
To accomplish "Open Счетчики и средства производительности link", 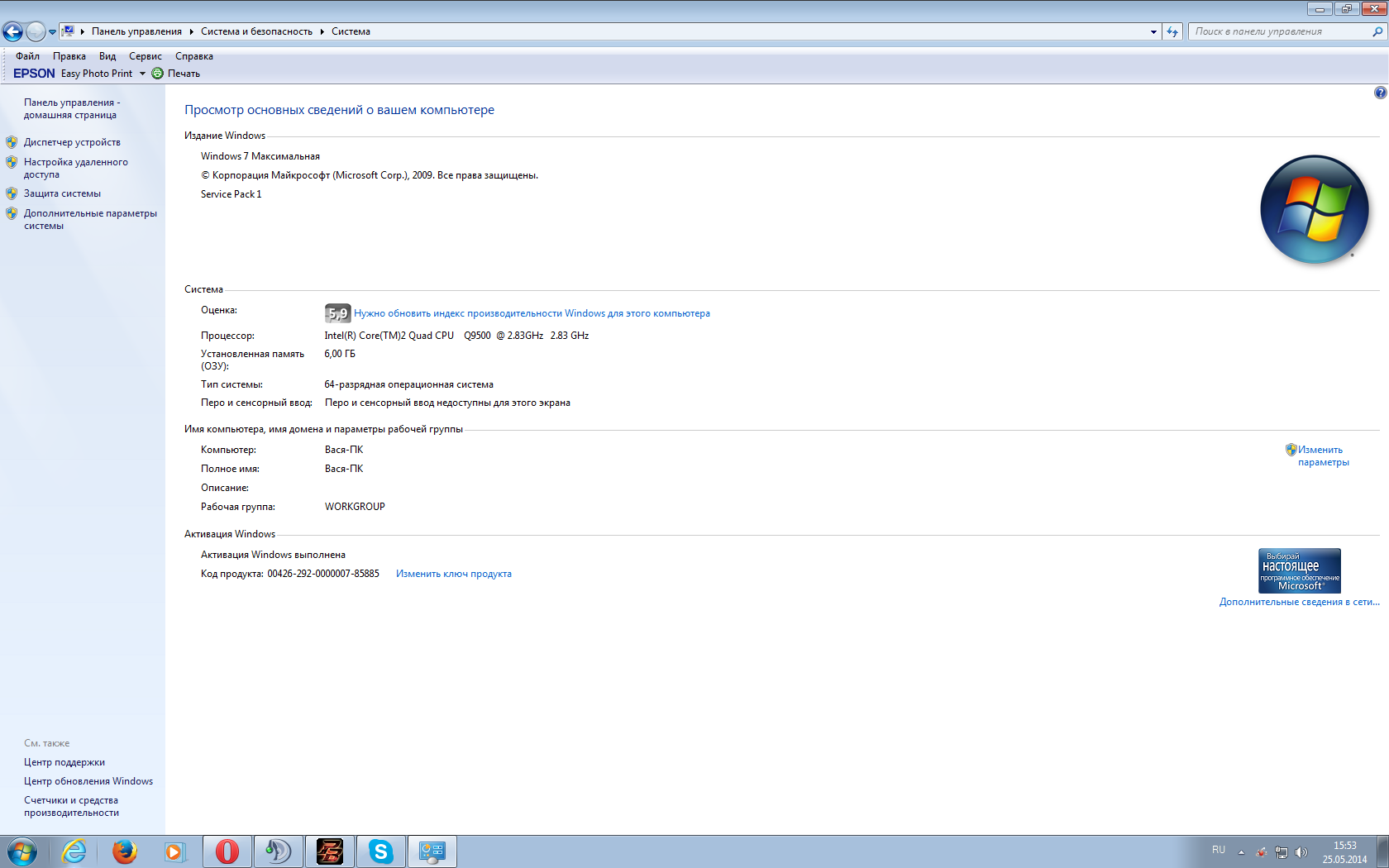I will (x=71, y=806).
